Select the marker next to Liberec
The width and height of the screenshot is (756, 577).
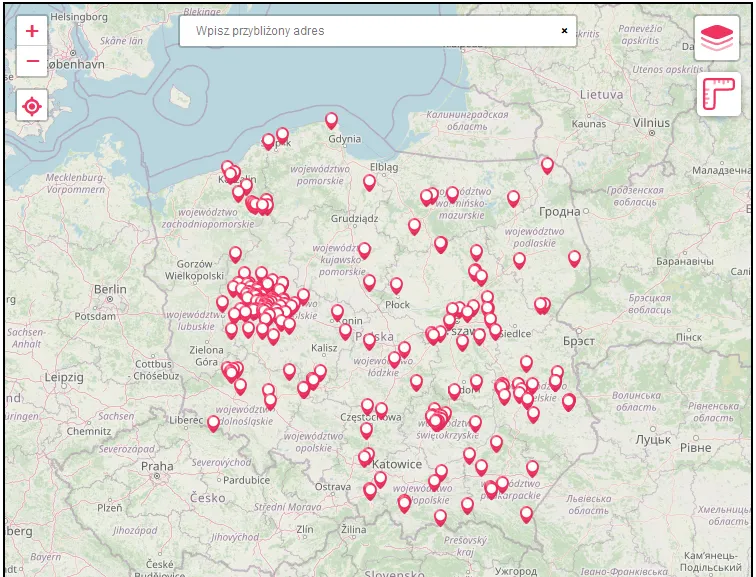click(213, 423)
